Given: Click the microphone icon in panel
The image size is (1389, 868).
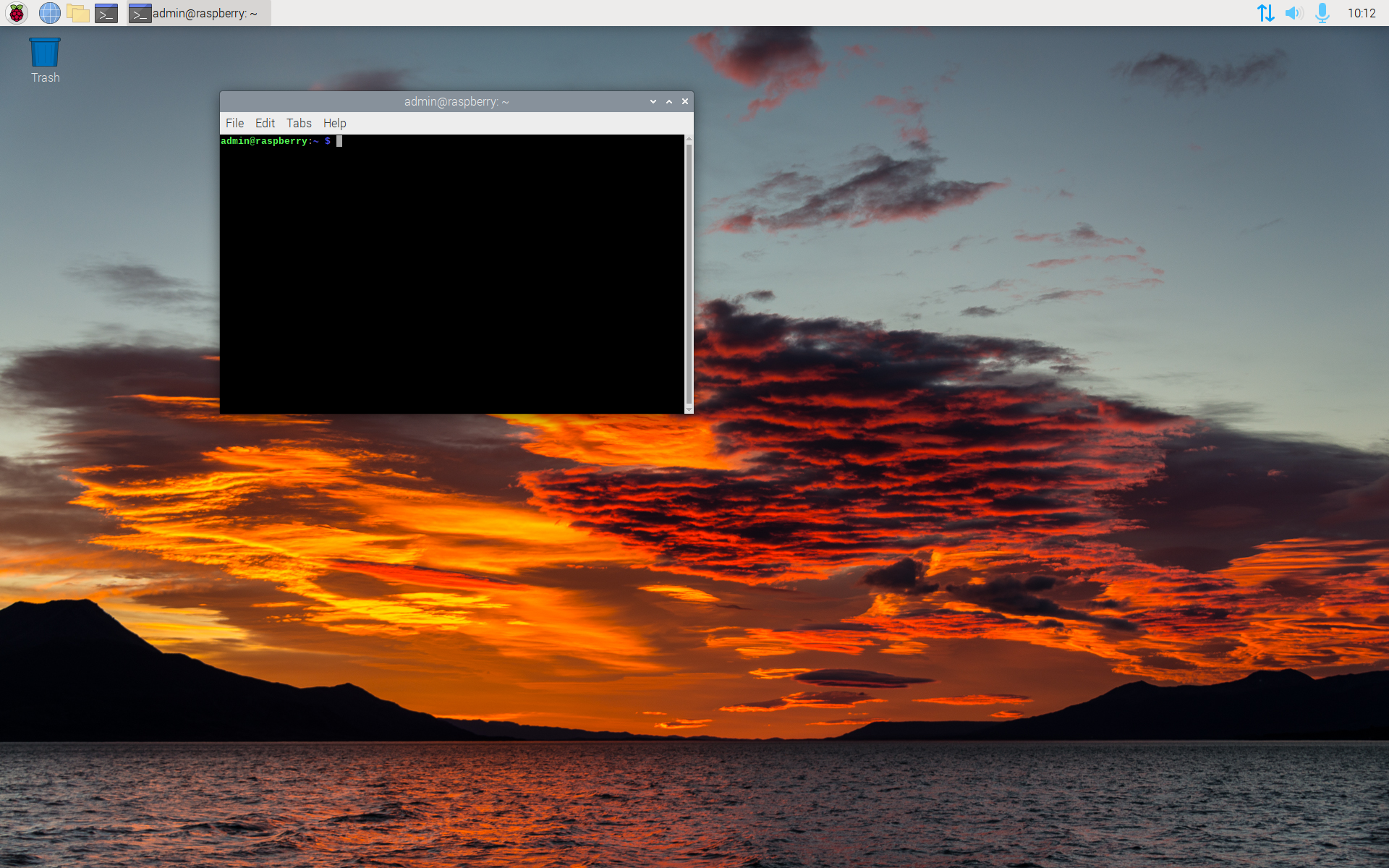Looking at the screenshot, I should tap(1322, 13).
